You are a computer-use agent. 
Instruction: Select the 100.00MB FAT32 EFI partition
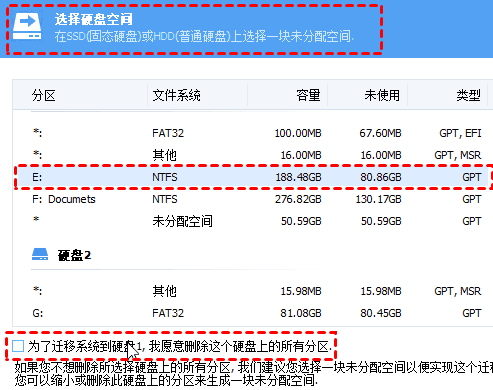pyautogui.click(x=253, y=133)
